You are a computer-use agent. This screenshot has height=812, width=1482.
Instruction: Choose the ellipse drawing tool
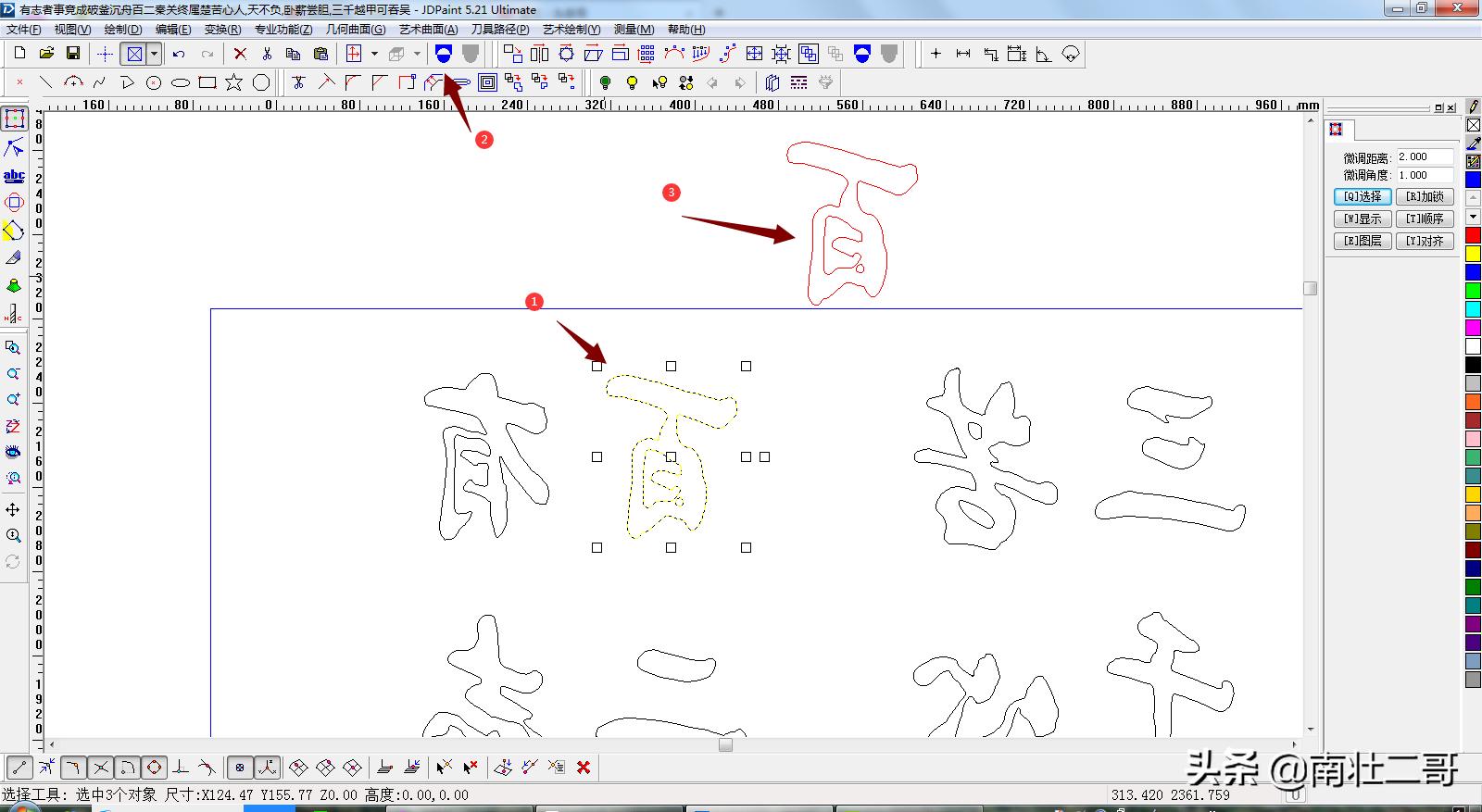coord(181,82)
